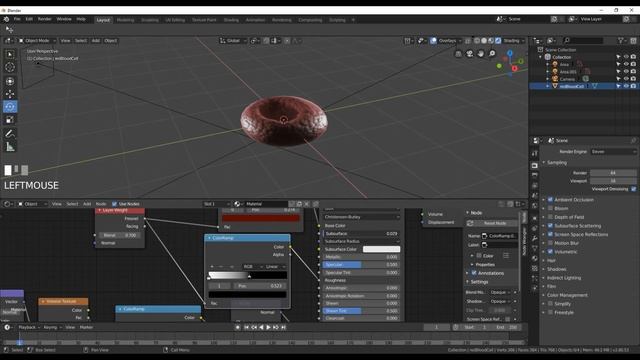Jump to the timeline's last frame
Image resolution: width=640 pixels, height=360 pixels.
[283, 327]
